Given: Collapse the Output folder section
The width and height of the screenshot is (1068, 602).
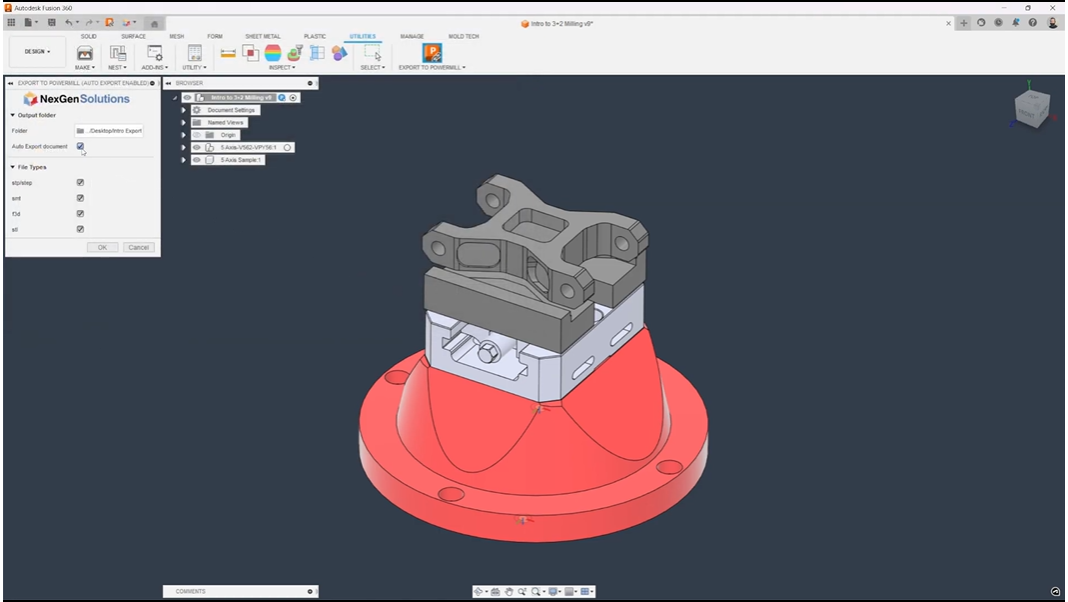Looking at the screenshot, I should [x=12, y=115].
